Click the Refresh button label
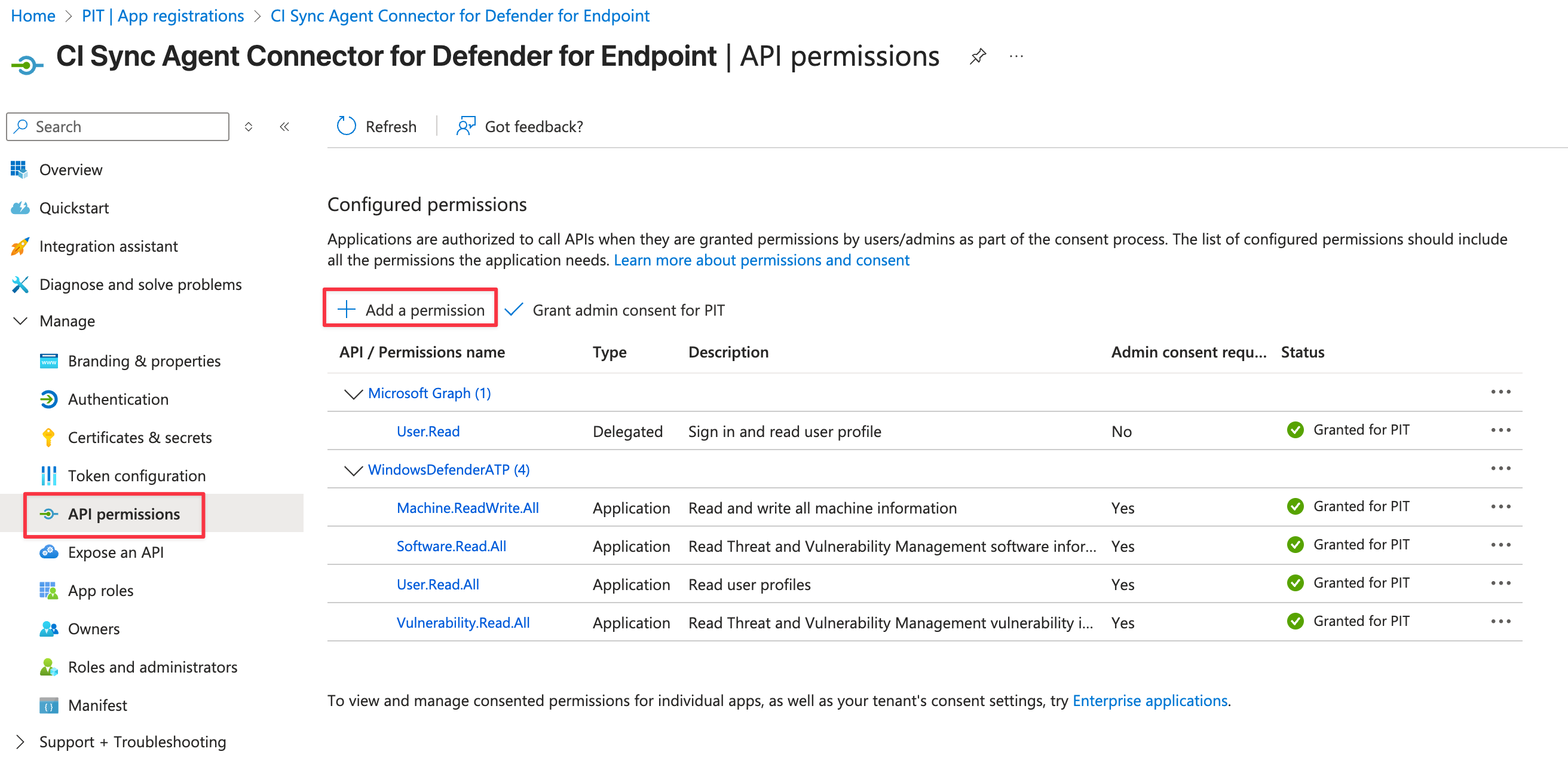1568x770 pixels. click(391, 127)
